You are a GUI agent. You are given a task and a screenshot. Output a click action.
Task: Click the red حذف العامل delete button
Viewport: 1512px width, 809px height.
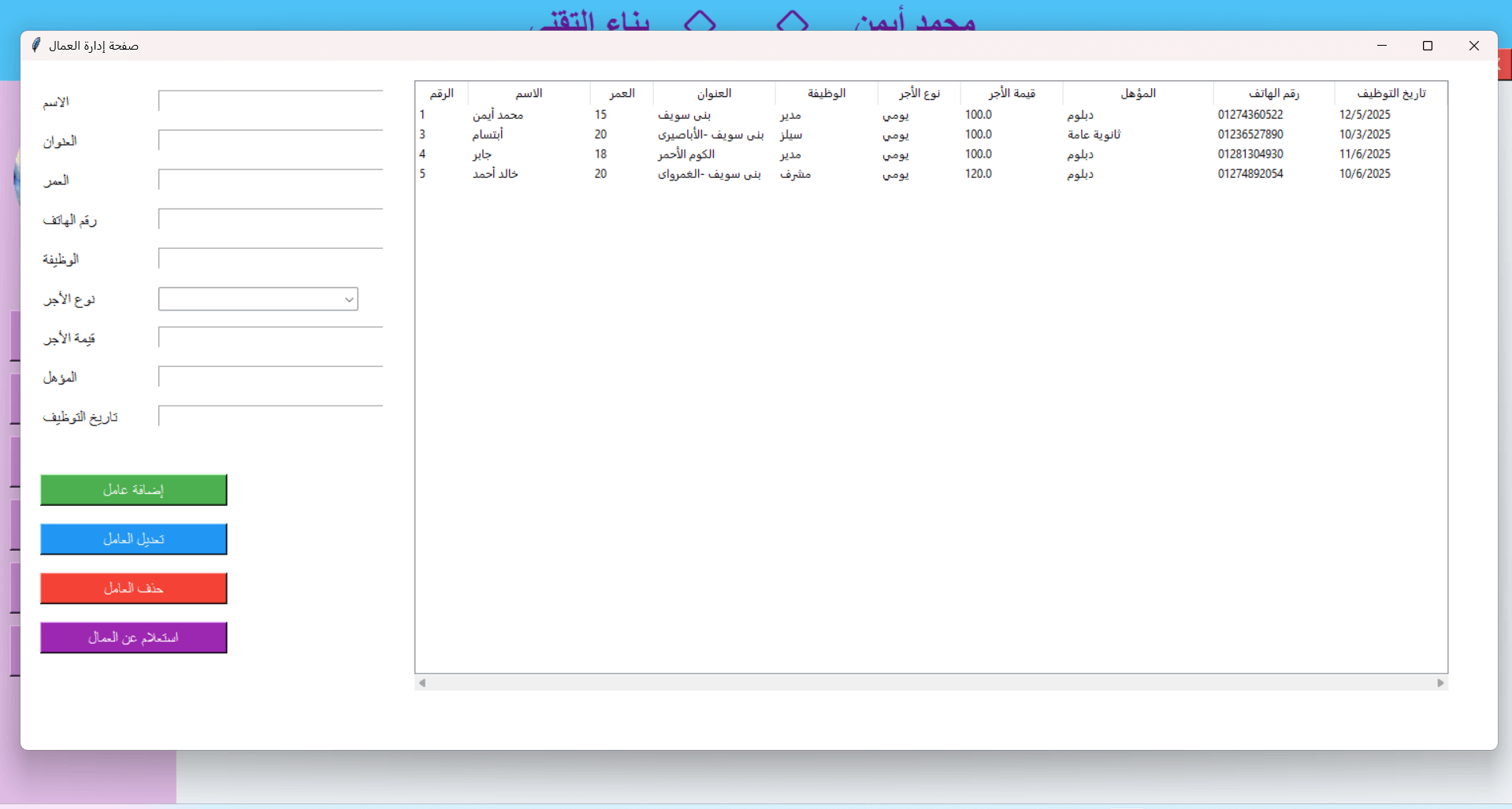[x=134, y=588]
